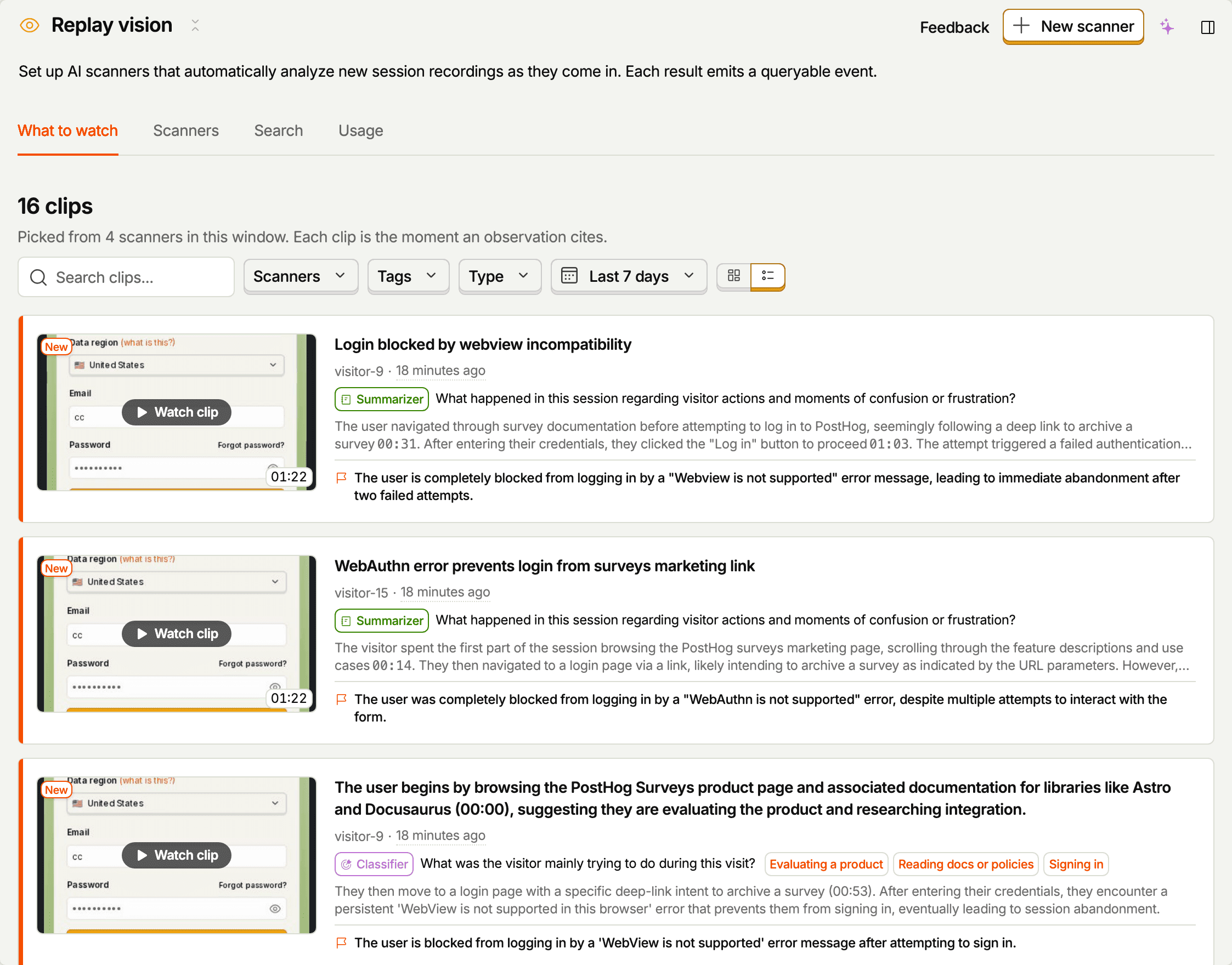The height and width of the screenshot is (965, 1232).
Task: Switch to grid view of clips
Action: (733, 276)
